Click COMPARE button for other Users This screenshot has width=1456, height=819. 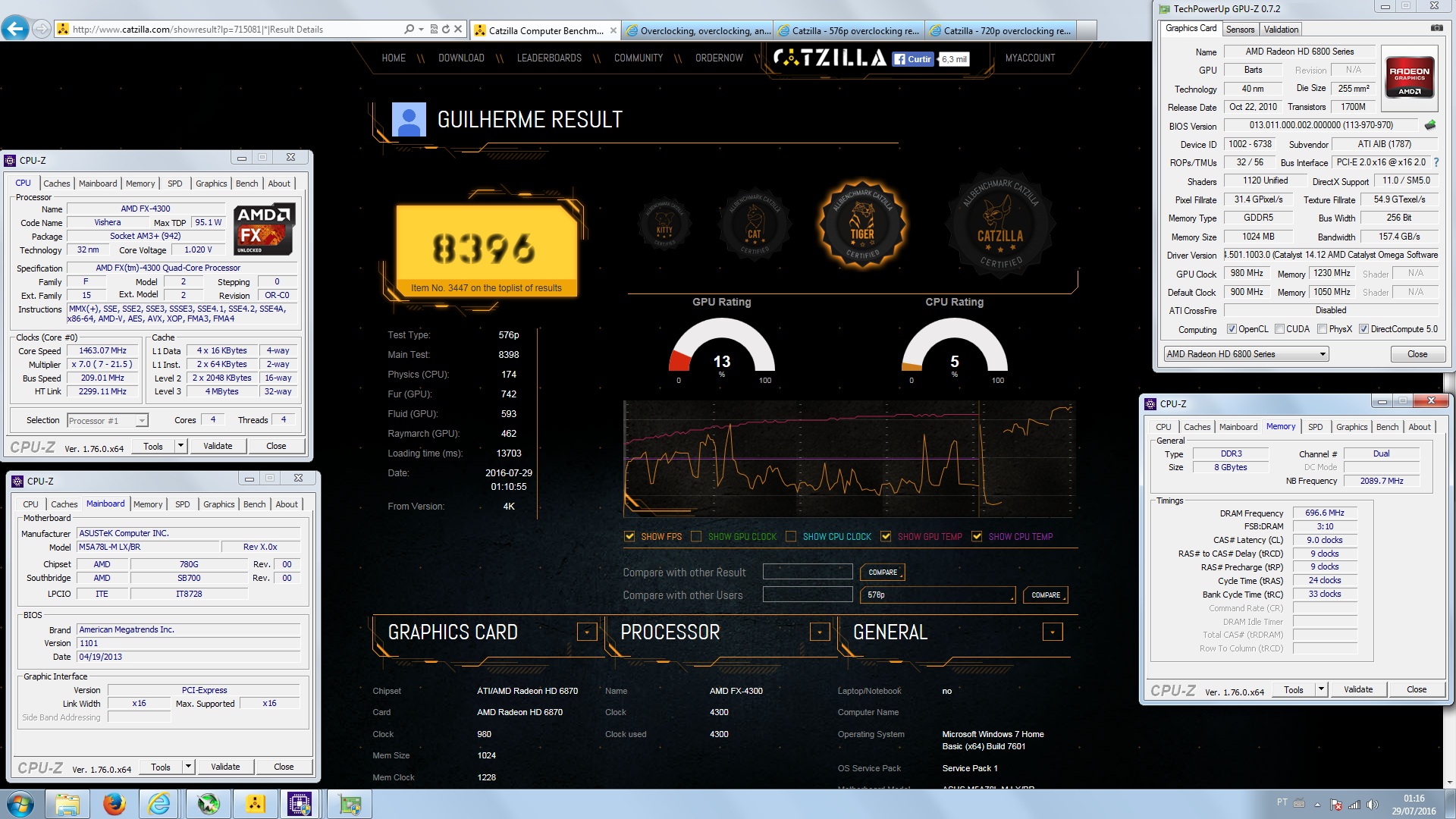[x=1046, y=595]
